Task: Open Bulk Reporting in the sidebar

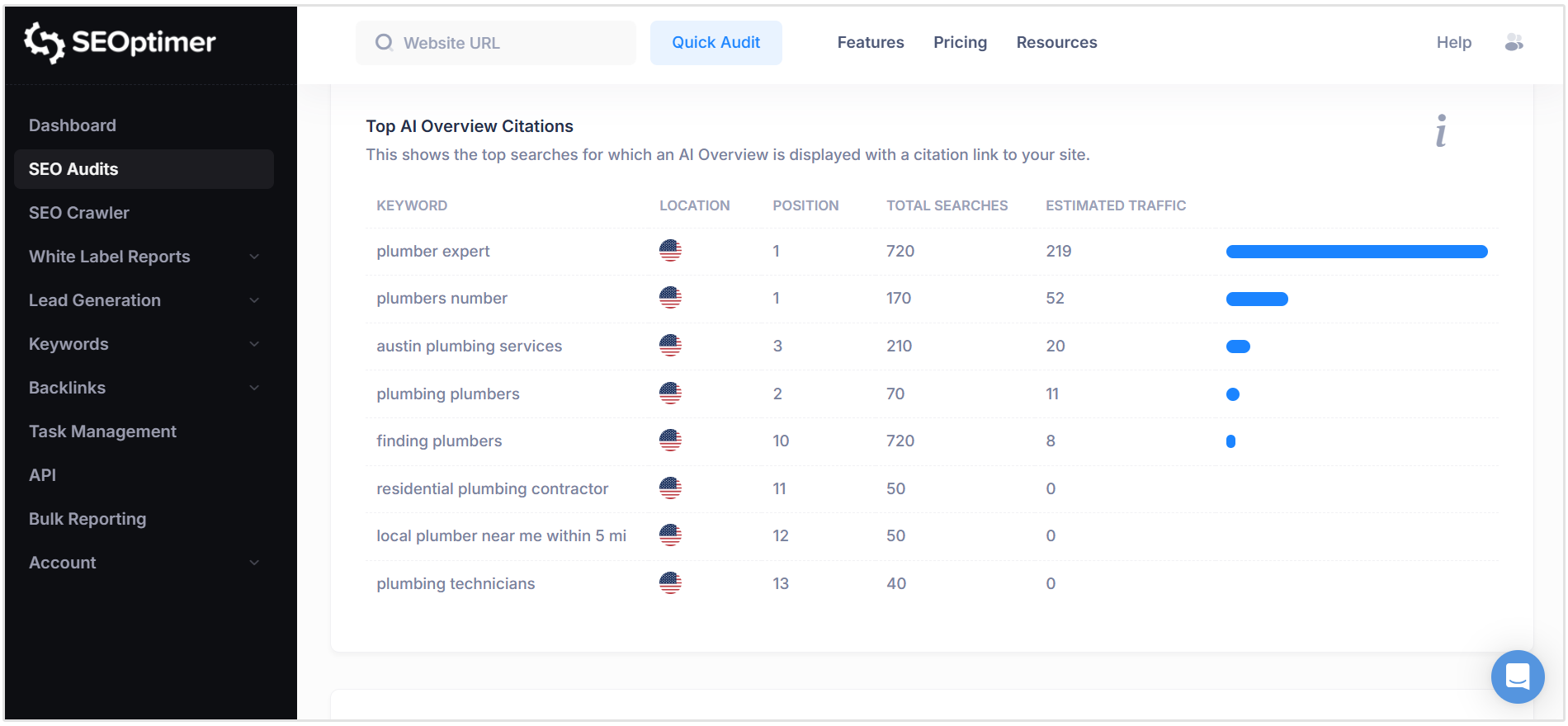Action: [x=144, y=519]
